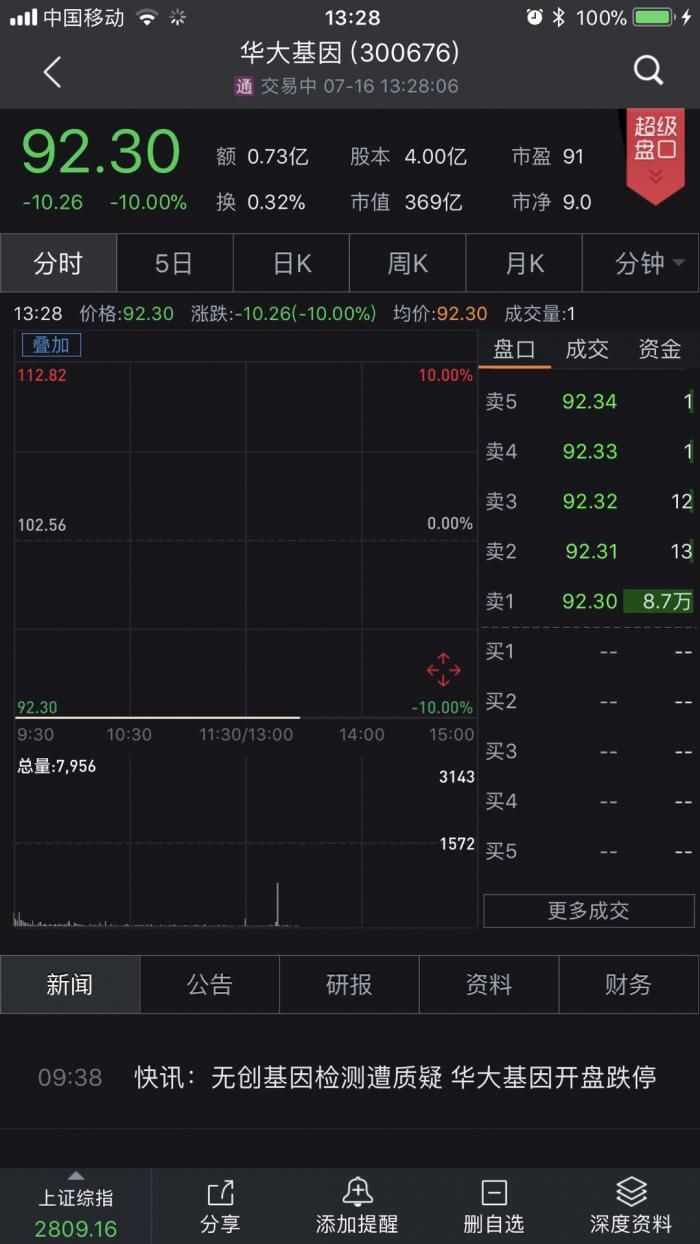Viewport: 700px width, 1244px height.
Task: Select the 盘口 tab
Action: coord(514,349)
